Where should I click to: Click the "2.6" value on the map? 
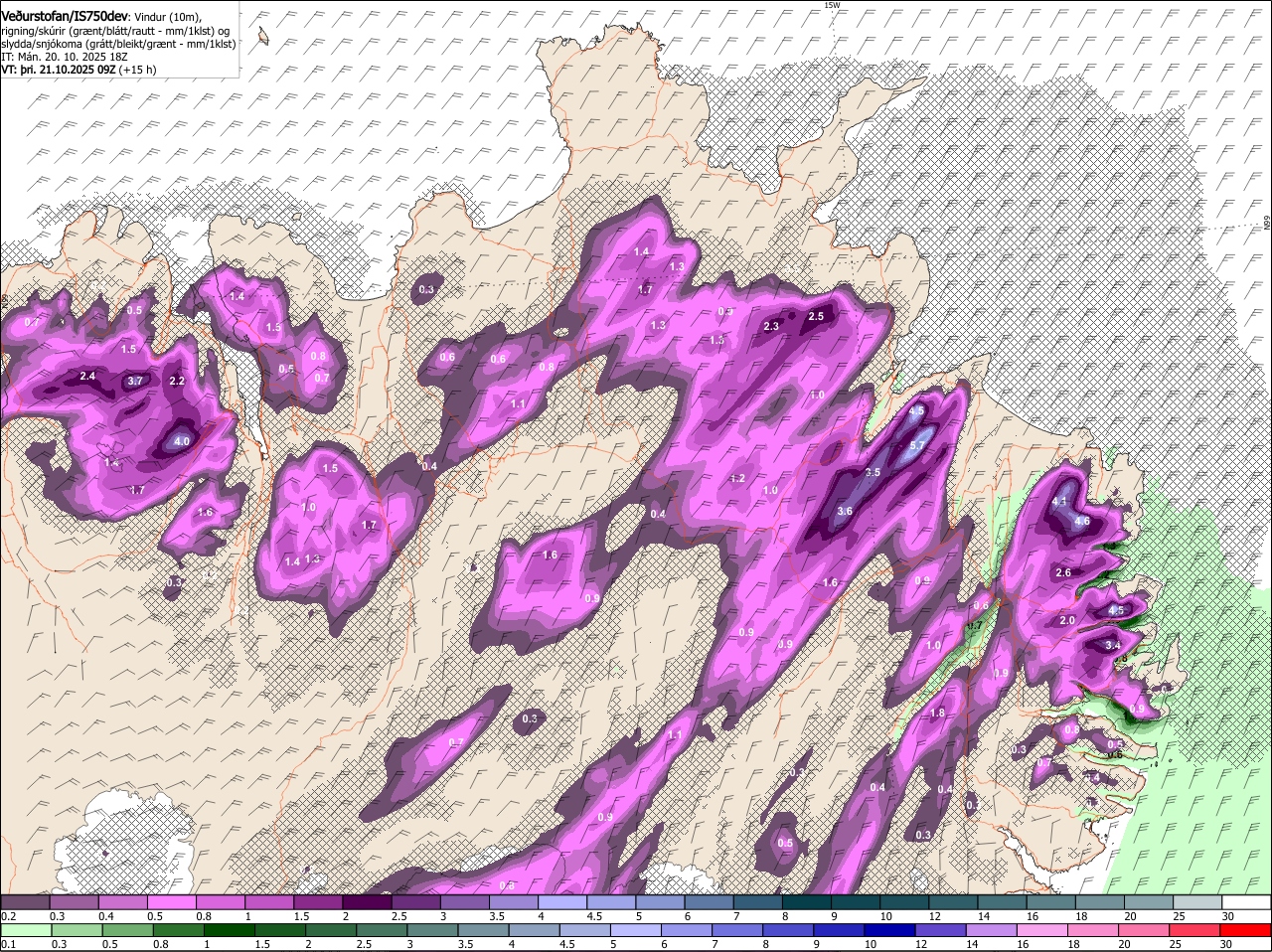[x=1063, y=572]
